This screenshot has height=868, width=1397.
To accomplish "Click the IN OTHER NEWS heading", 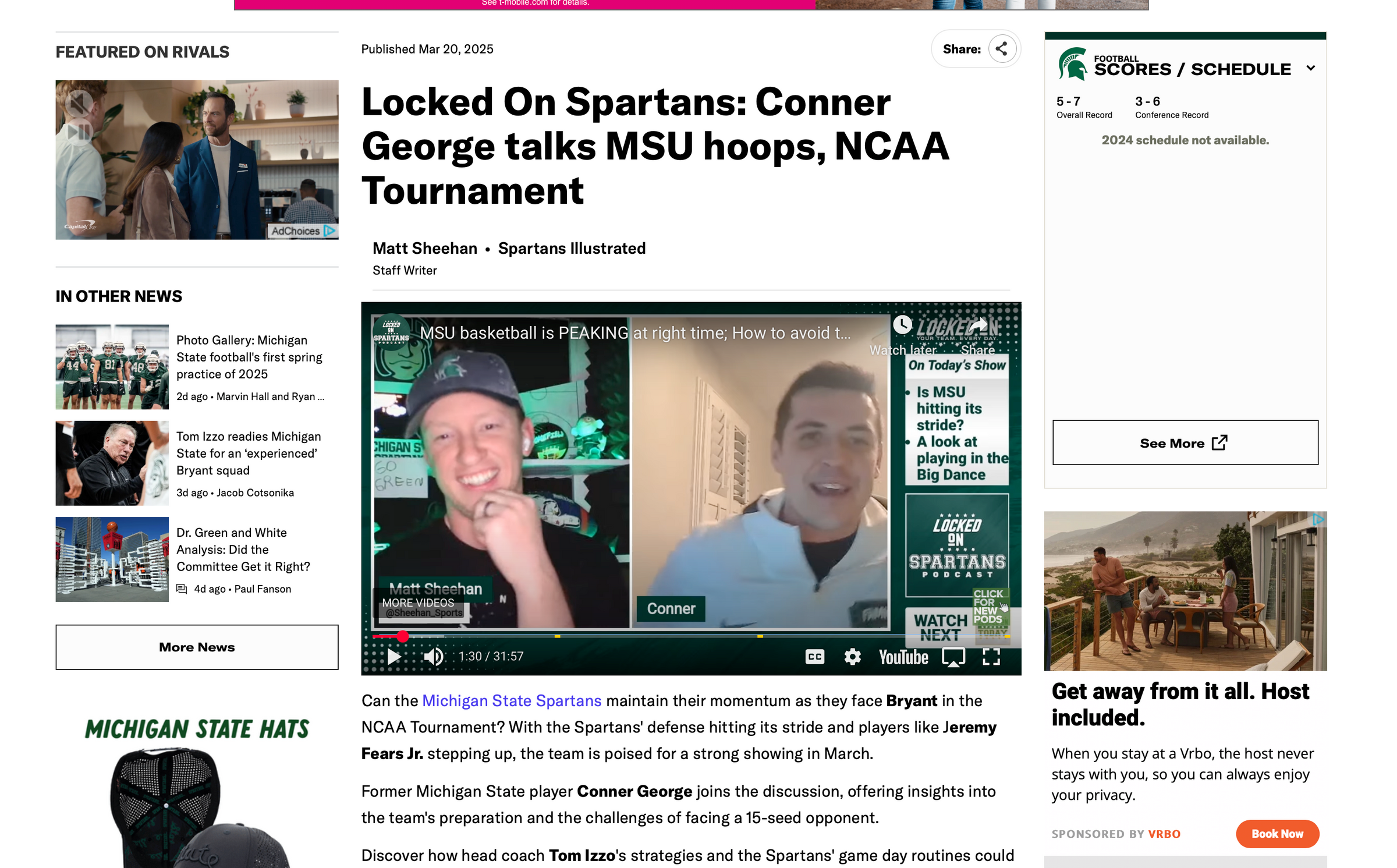I will (118, 296).
